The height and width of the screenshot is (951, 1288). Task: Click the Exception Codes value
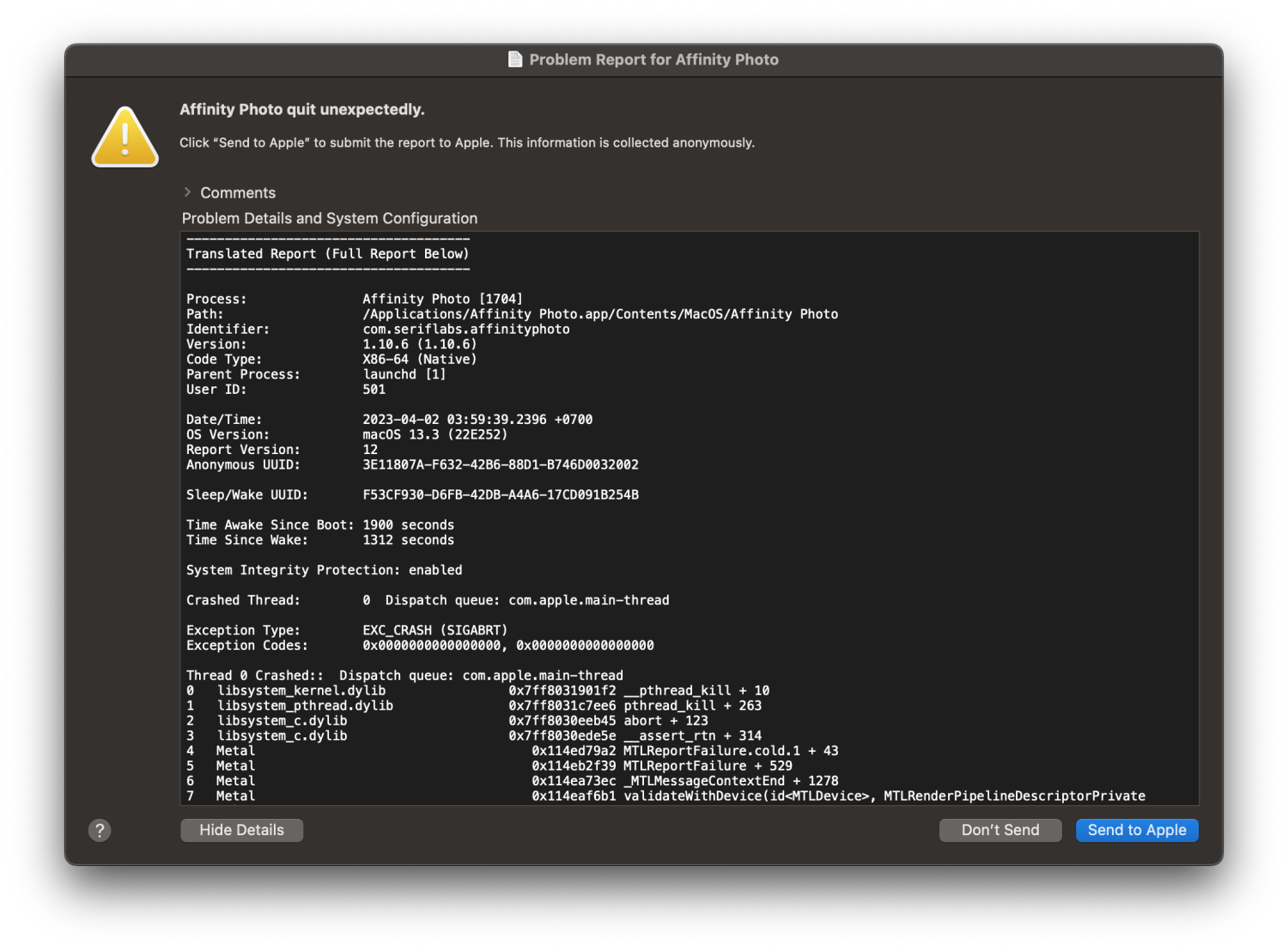click(x=508, y=645)
